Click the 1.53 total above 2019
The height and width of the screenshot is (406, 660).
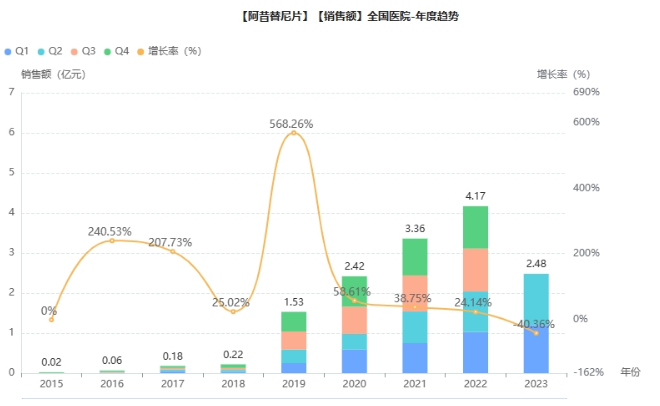tap(294, 302)
